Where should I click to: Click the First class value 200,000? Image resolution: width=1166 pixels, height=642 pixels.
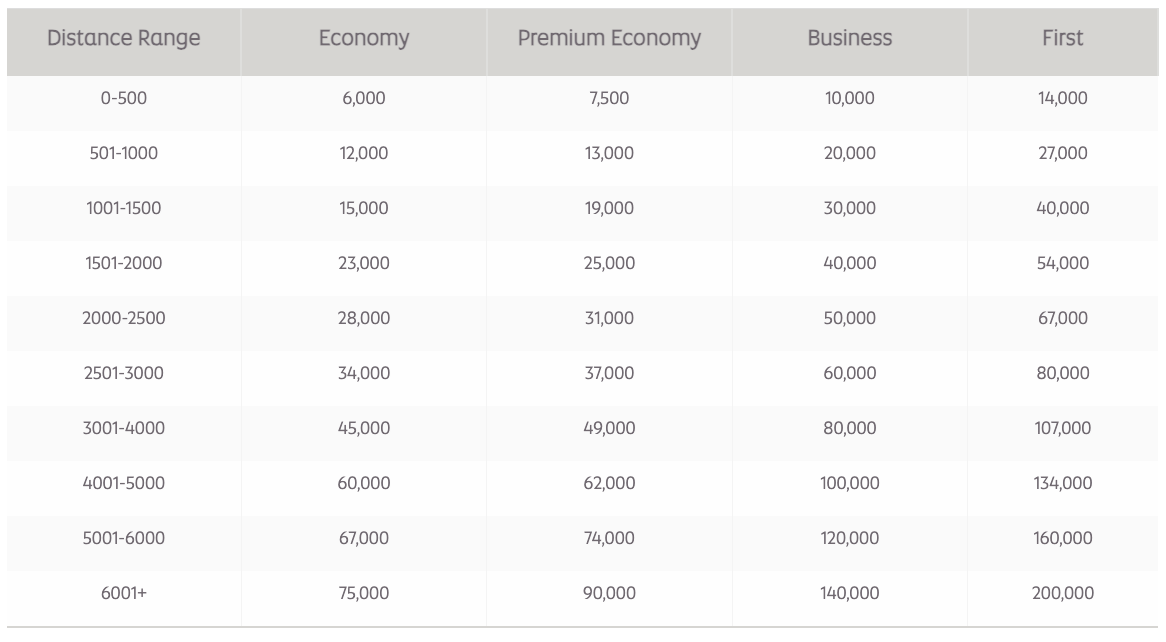pyautogui.click(x=1062, y=593)
